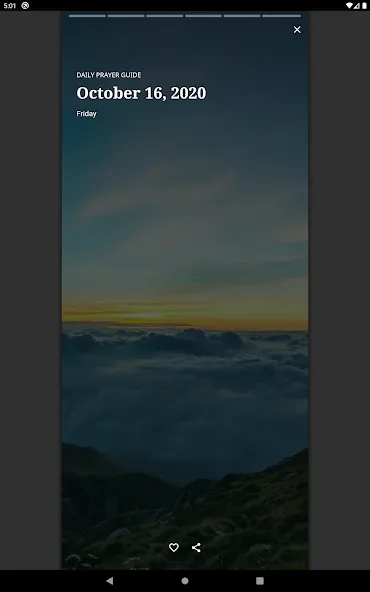This screenshot has height=592, width=370.
Task: Tap the circular notification icon beside clock
Action: click(25, 6)
